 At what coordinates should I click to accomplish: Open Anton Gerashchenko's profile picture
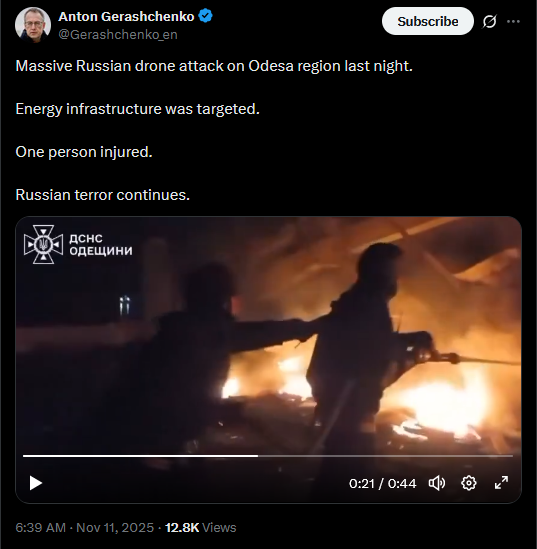pos(33,25)
